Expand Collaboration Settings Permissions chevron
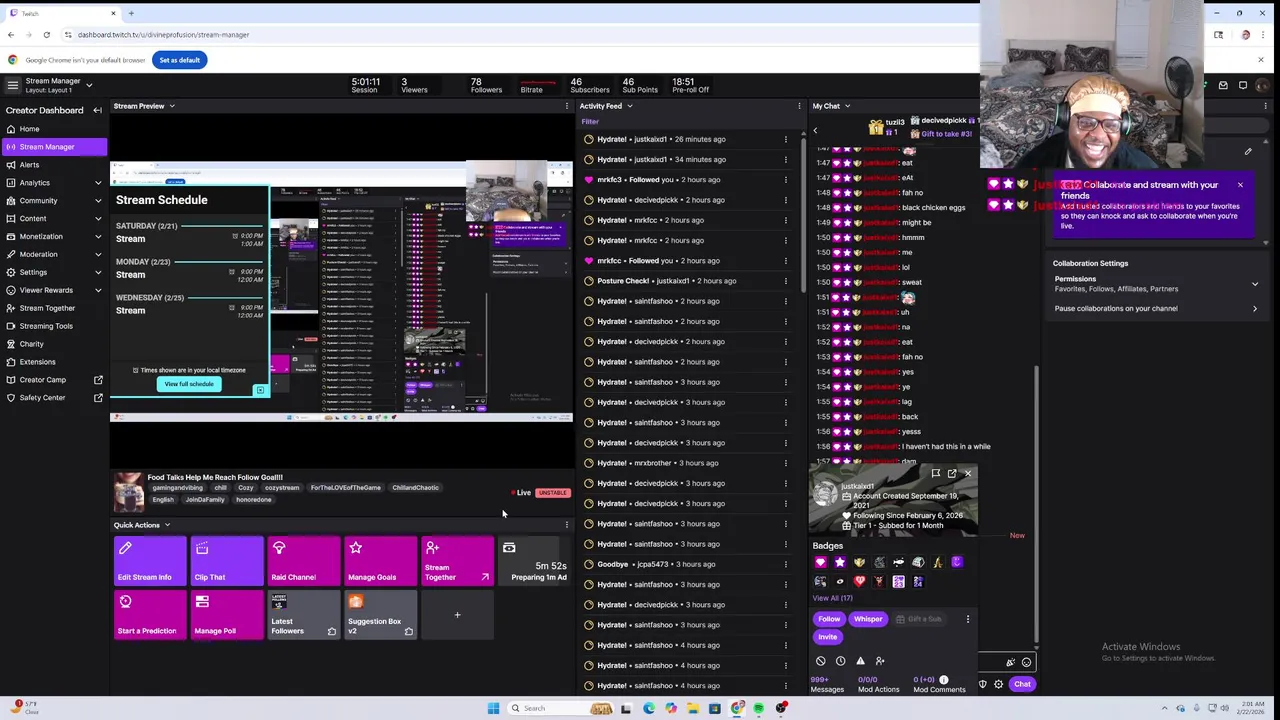The image size is (1280, 720). tap(1255, 284)
